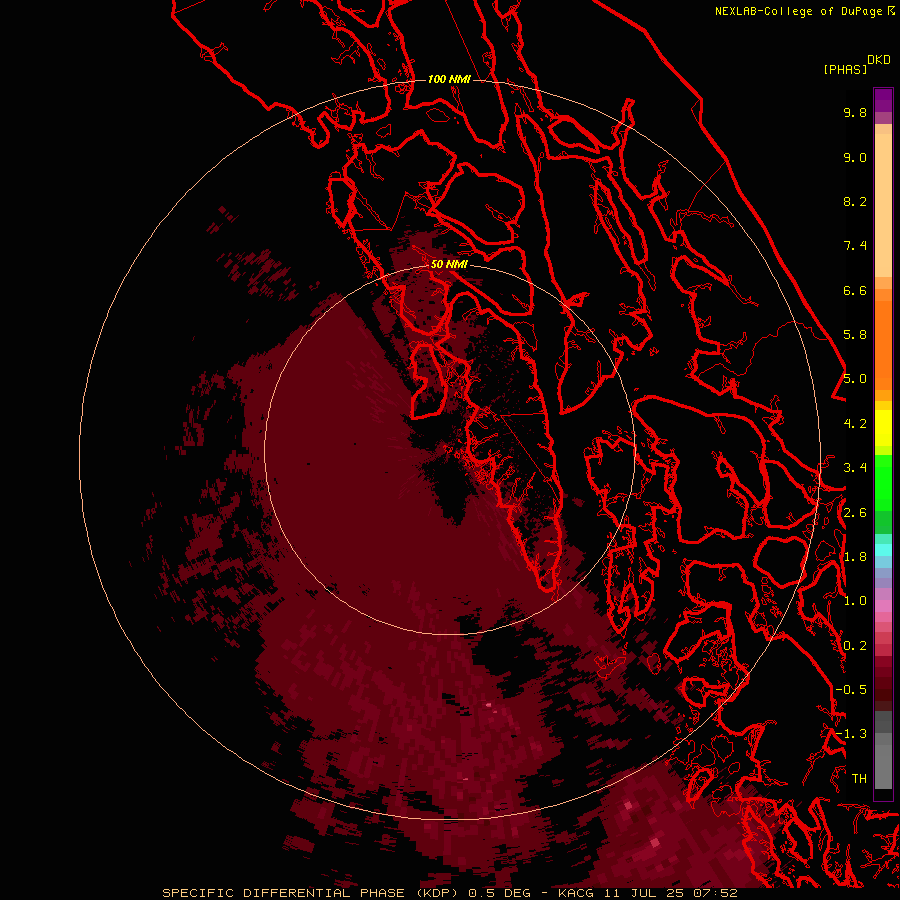Image resolution: width=900 pixels, height=900 pixels.
Task: Click the cyan band on the color scale
Action: 883,550
